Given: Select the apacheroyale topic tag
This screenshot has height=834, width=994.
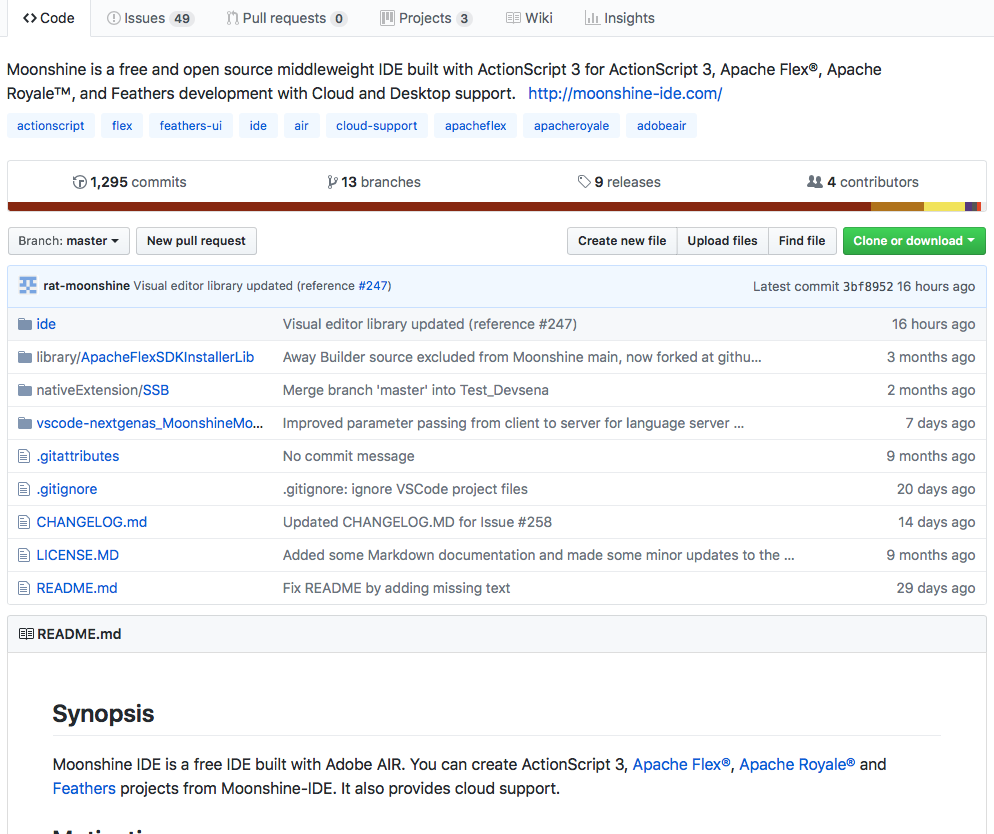Looking at the screenshot, I should click(571, 125).
